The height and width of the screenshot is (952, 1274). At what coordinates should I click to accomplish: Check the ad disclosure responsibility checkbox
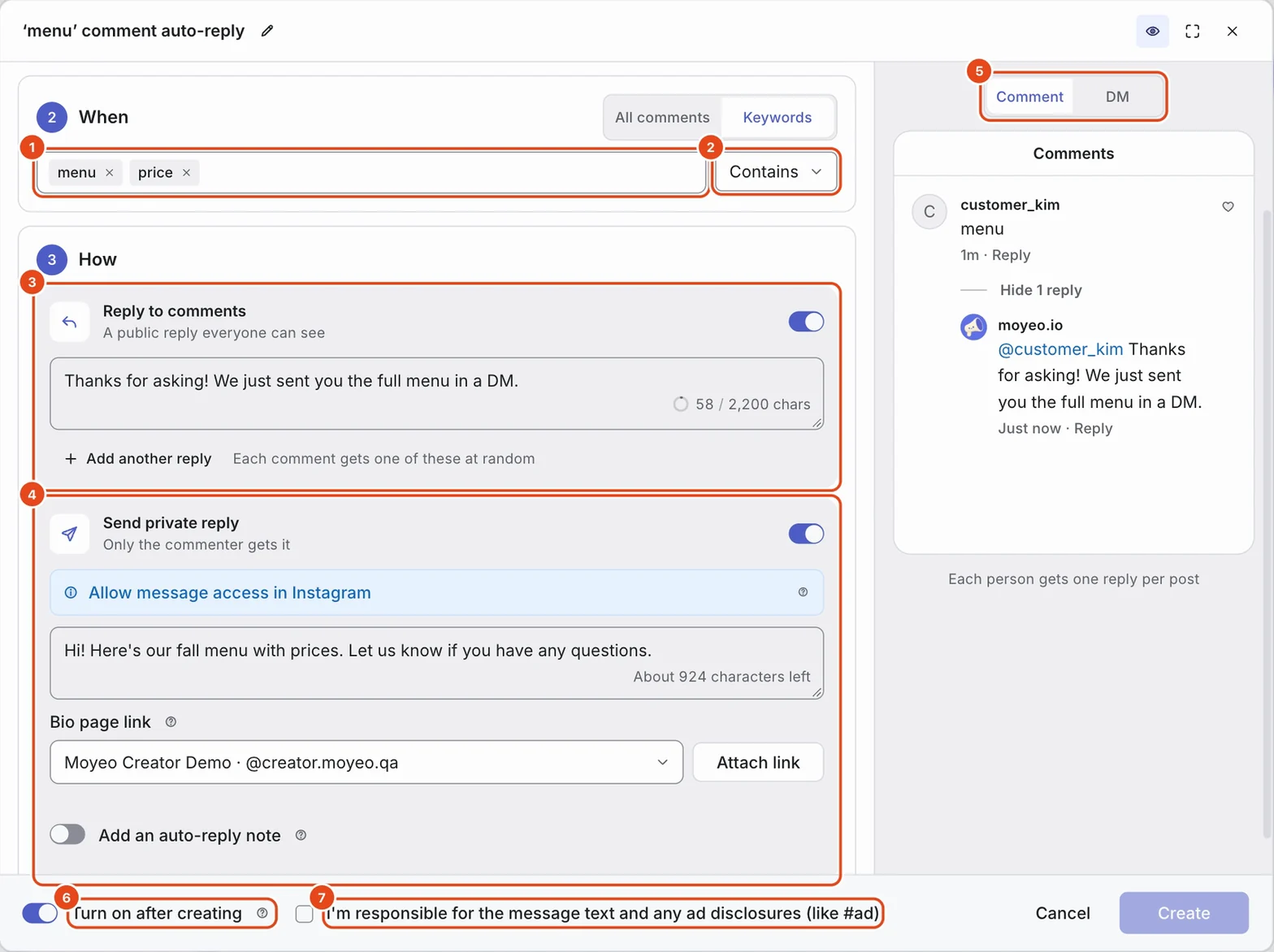pos(304,914)
